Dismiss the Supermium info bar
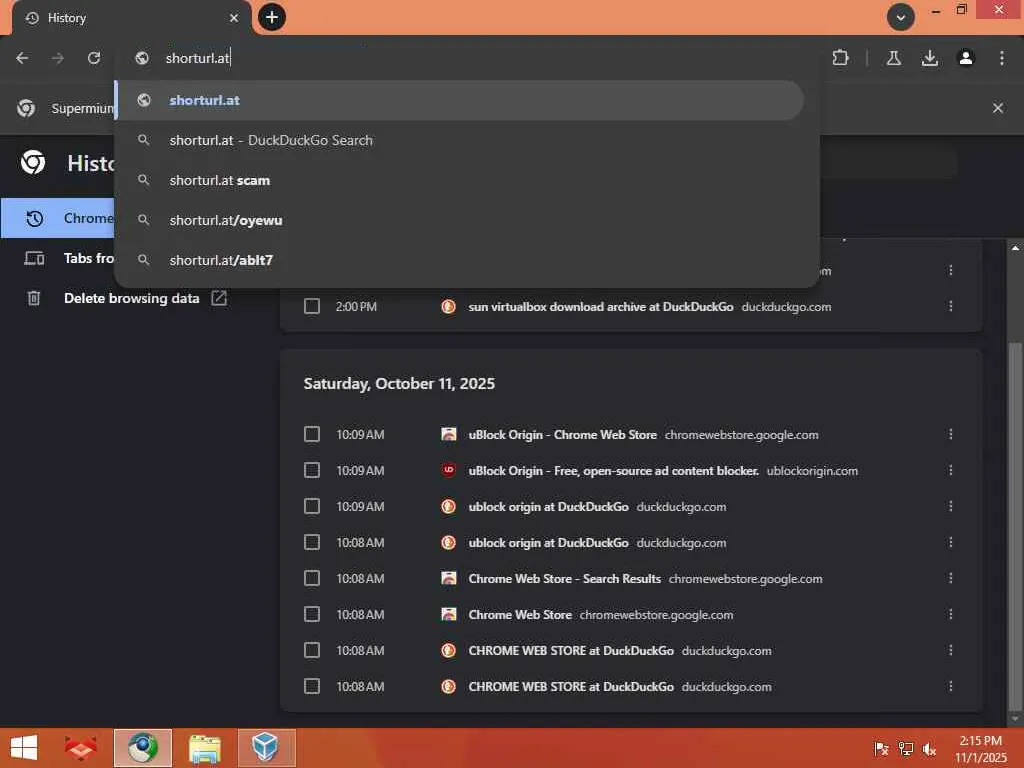The width and height of the screenshot is (1024, 768). pos(998,108)
